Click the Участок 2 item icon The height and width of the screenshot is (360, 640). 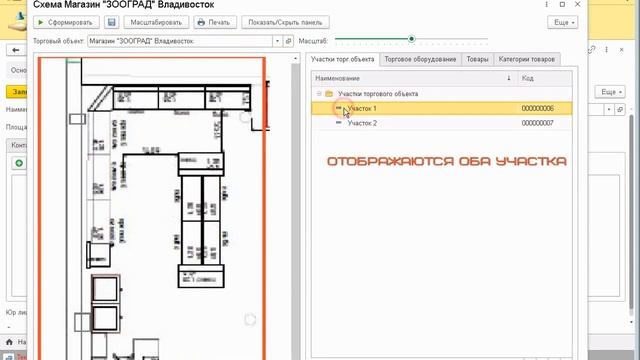pos(338,122)
